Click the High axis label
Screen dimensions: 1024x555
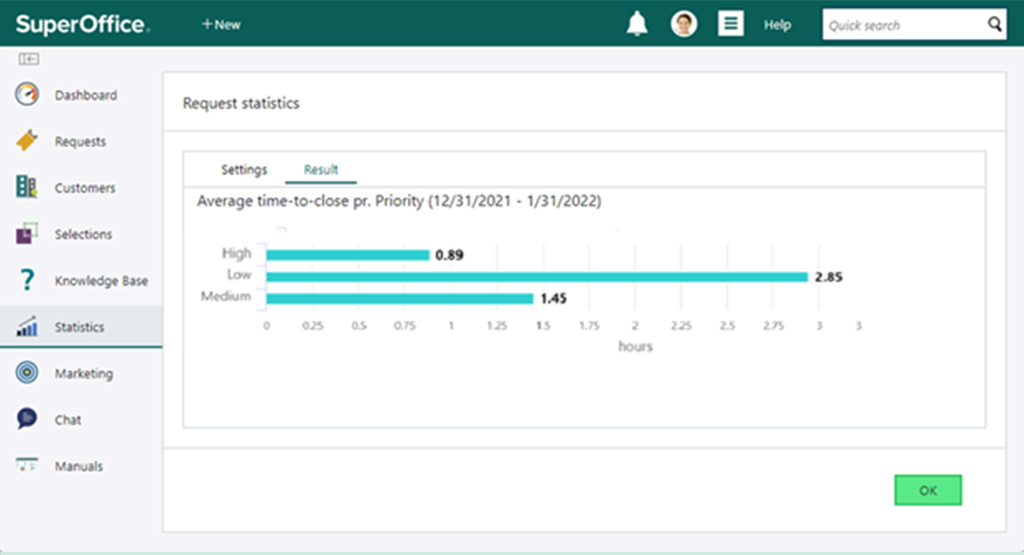click(x=236, y=253)
